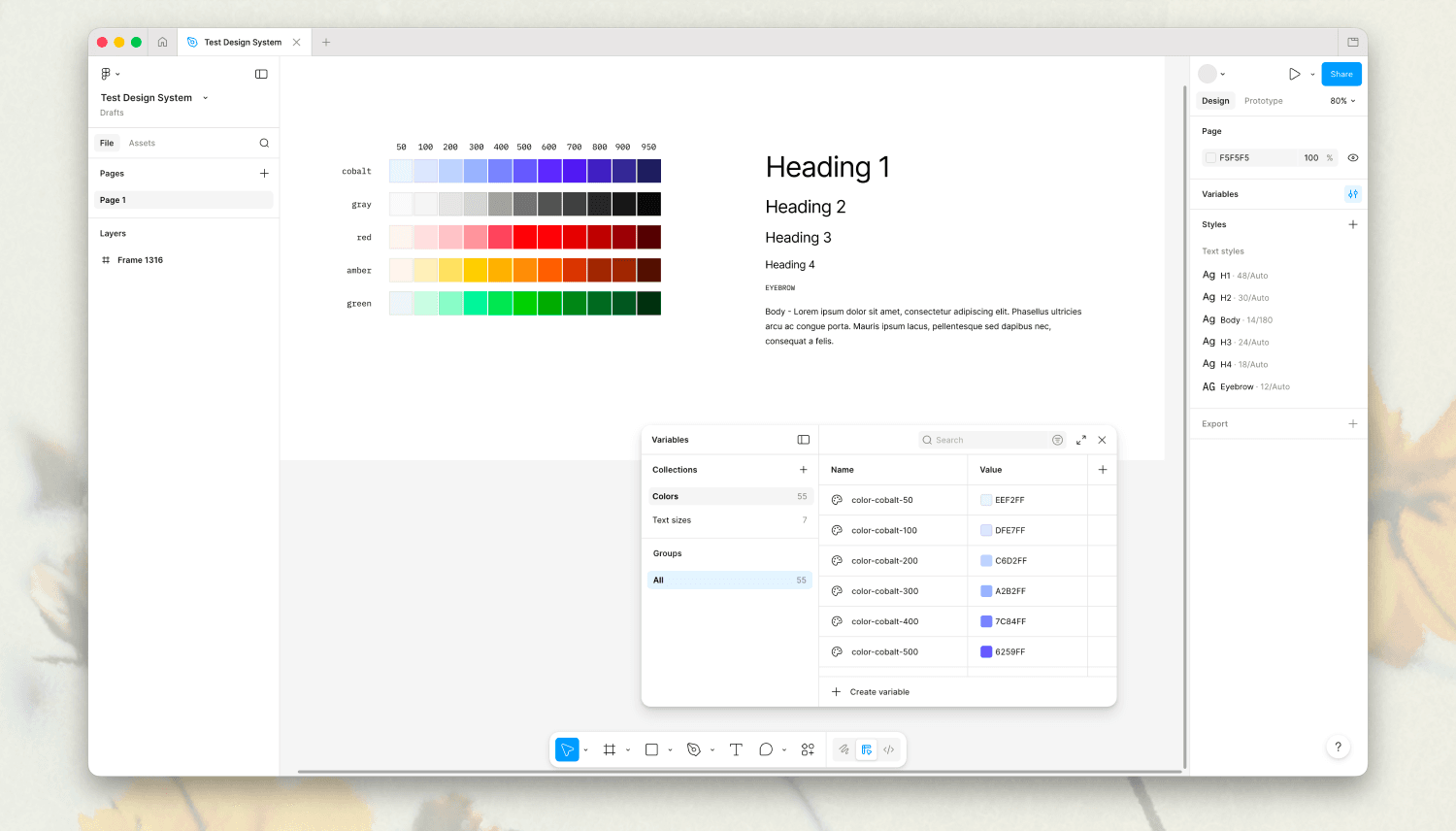The image size is (1456, 831).
Task: Select the Comment tool
Action: point(766,749)
